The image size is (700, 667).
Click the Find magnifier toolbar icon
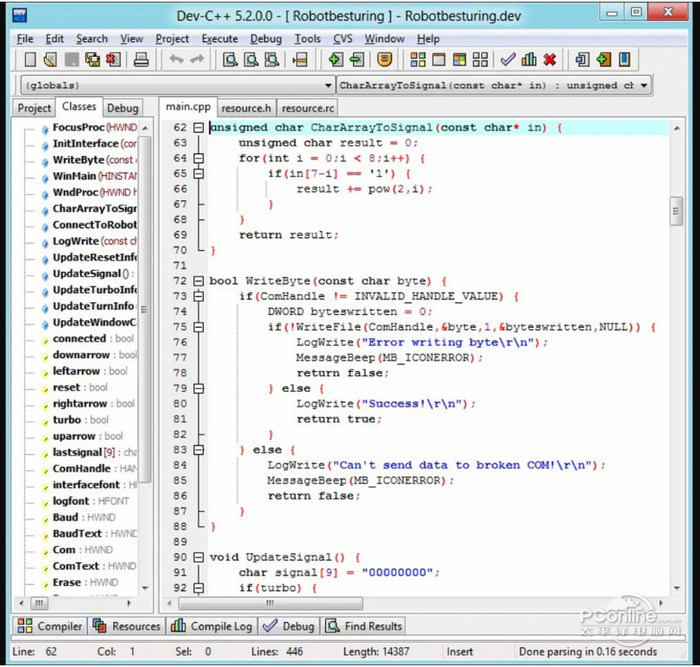pos(229,60)
